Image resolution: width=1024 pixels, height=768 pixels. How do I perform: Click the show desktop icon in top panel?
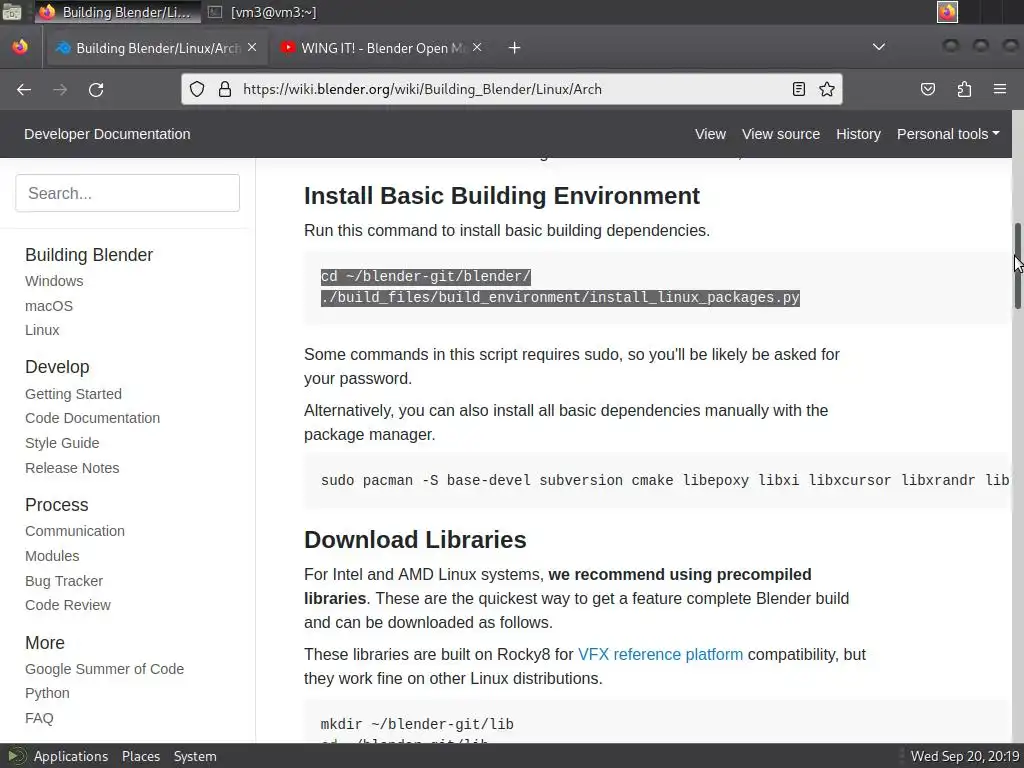point(12,12)
